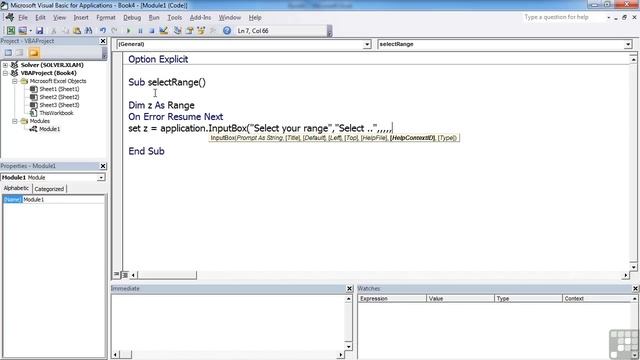
Task: Select Sheet1 (Sheet1) in project tree
Action: [59, 89]
